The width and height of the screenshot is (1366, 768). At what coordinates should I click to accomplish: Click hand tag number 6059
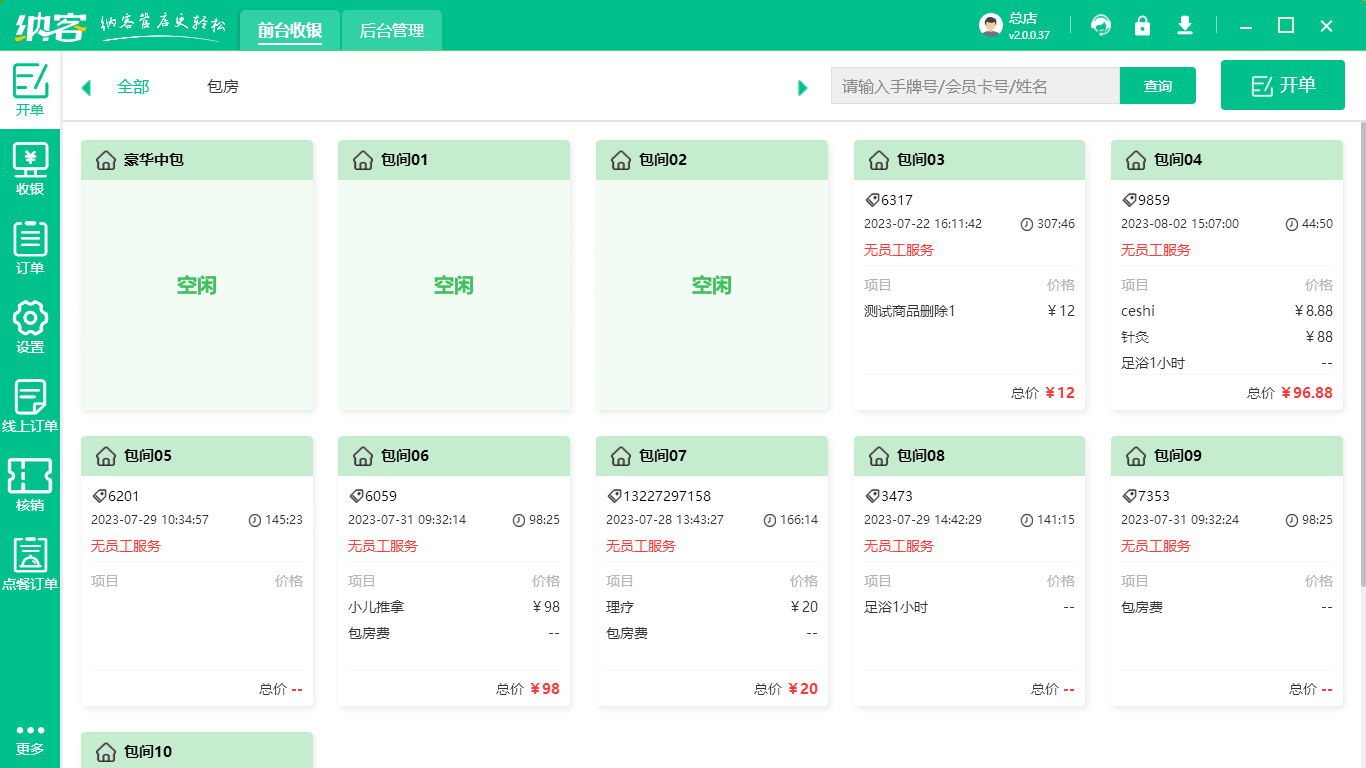[x=381, y=496]
